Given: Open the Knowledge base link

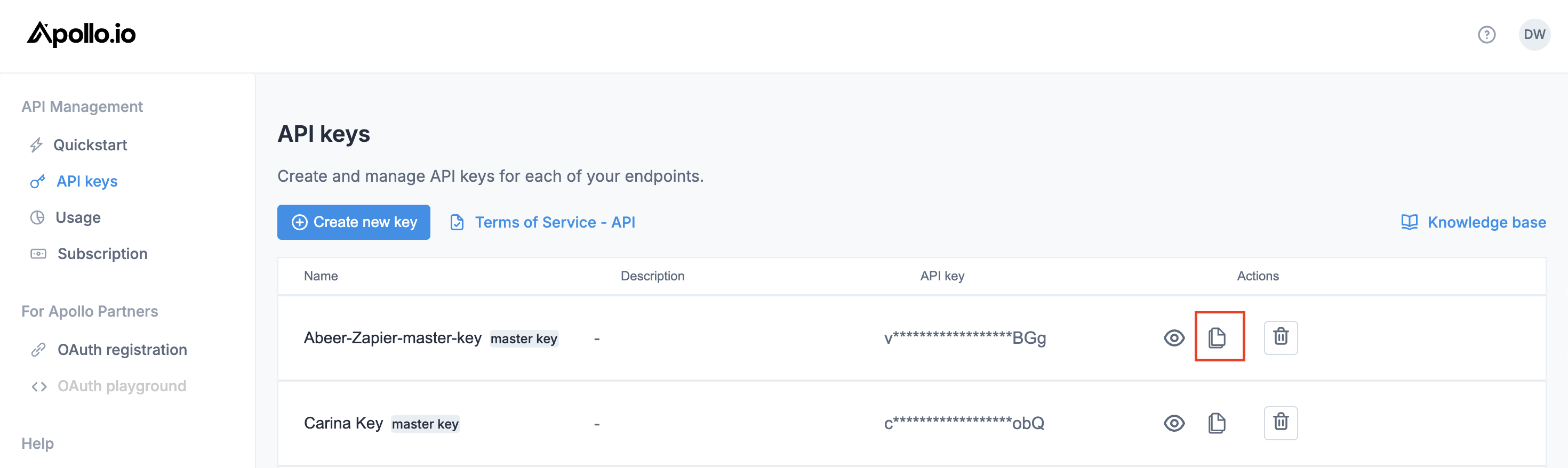Looking at the screenshot, I should [1486, 222].
